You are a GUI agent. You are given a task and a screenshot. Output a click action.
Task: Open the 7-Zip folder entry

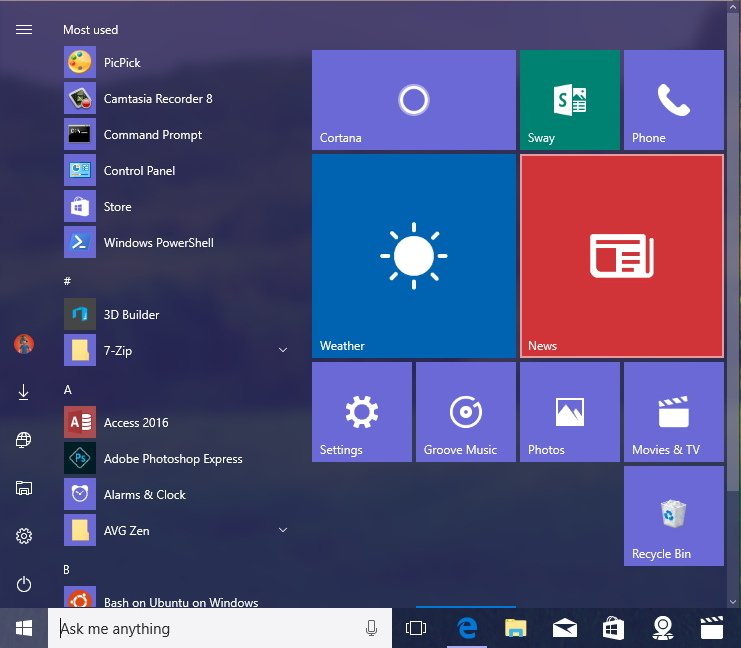177,350
